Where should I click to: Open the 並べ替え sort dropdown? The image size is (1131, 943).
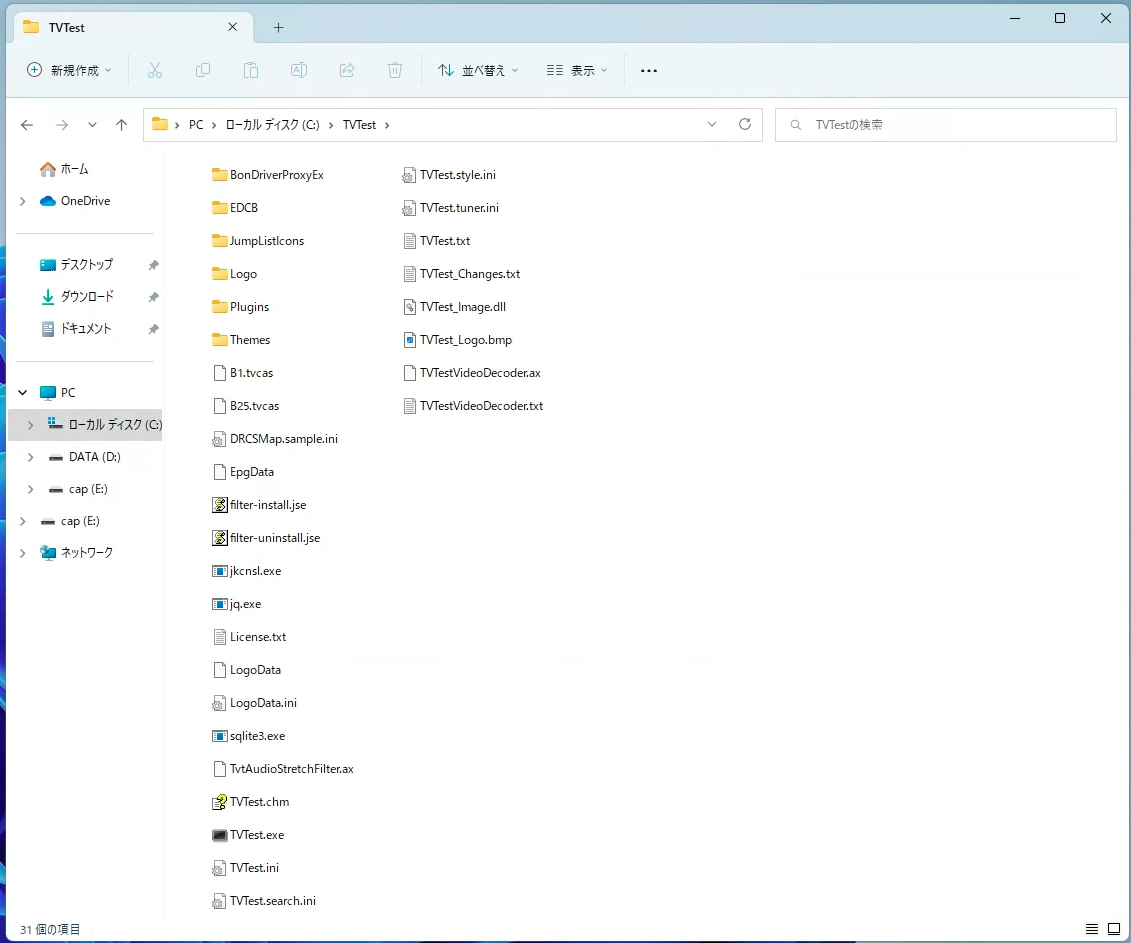tap(478, 70)
